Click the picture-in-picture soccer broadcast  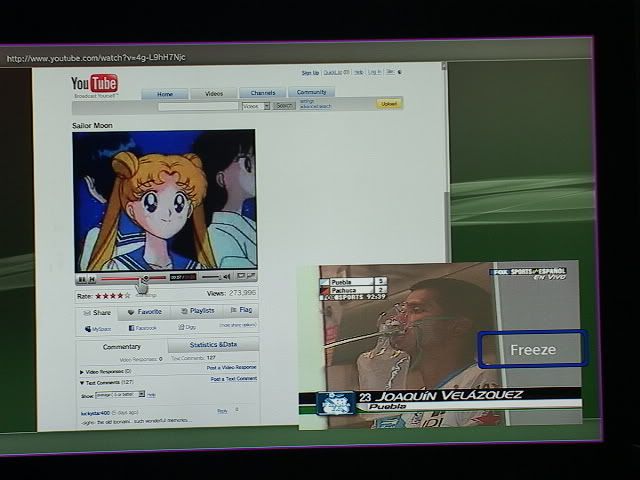[x=440, y=345]
